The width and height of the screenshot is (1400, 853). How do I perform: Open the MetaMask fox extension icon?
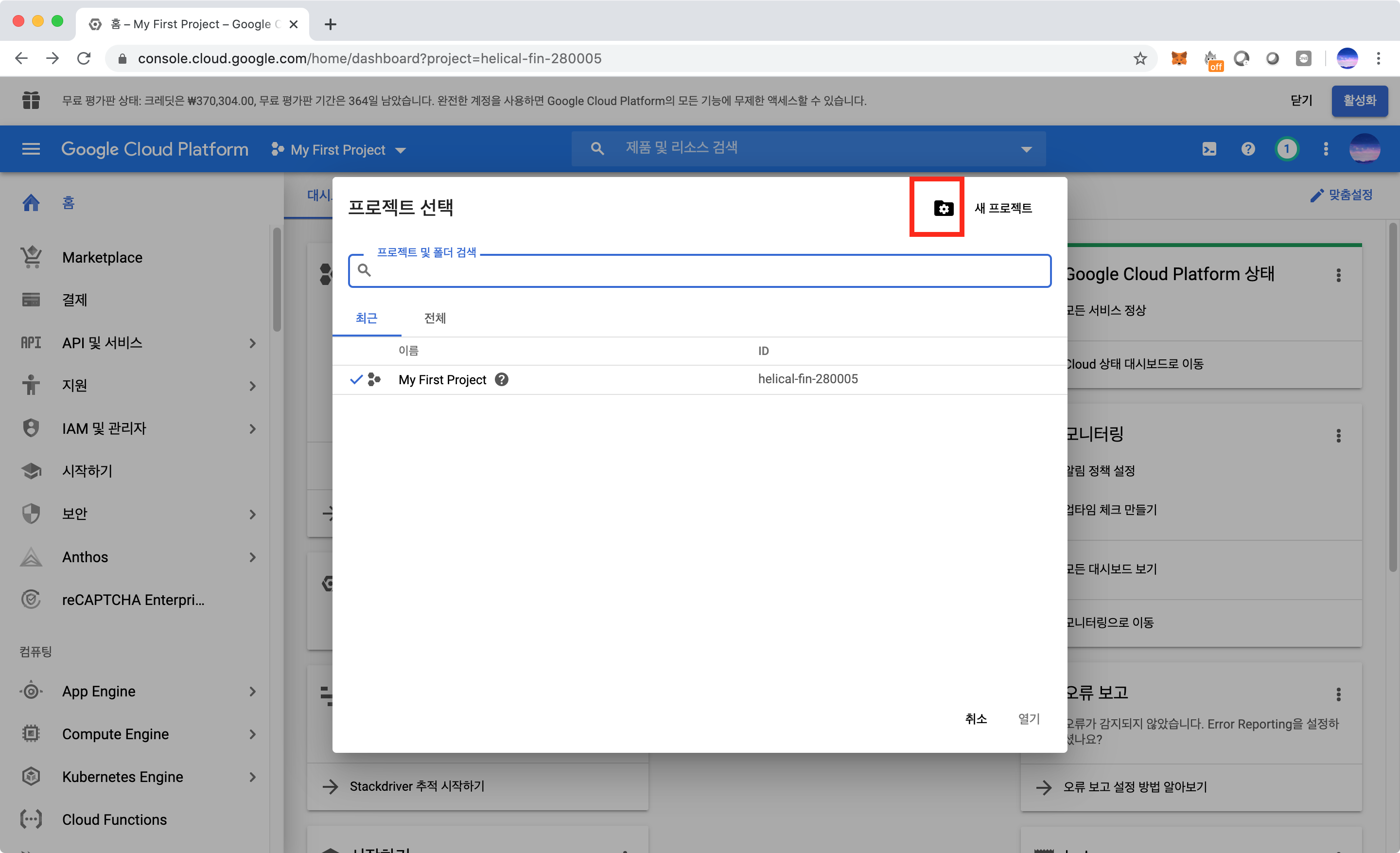[x=1179, y=58]
